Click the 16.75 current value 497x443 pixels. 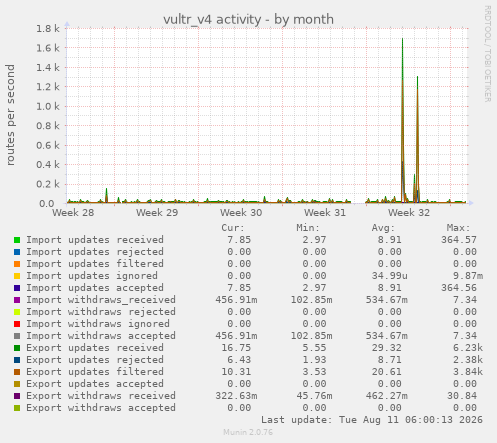coord(236,348)
